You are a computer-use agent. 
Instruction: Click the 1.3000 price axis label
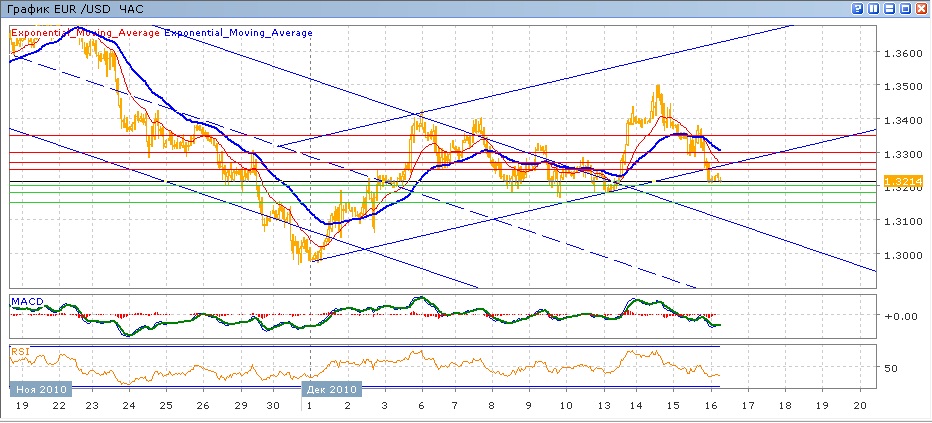[900, 255]
